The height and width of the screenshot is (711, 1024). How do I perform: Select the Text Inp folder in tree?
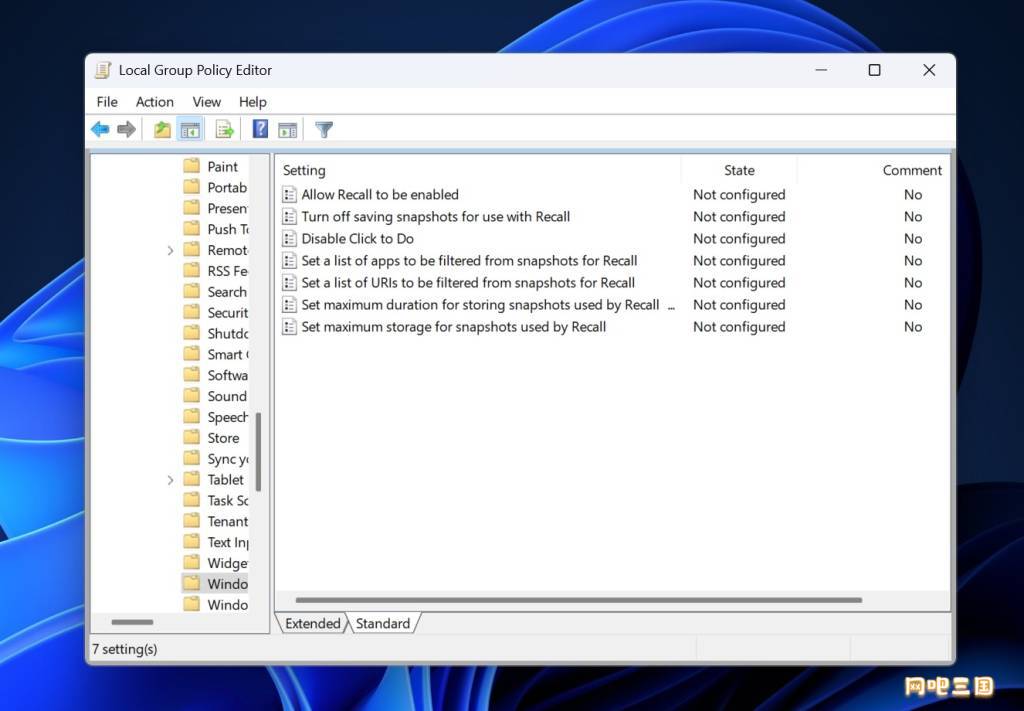pos(228,542)
